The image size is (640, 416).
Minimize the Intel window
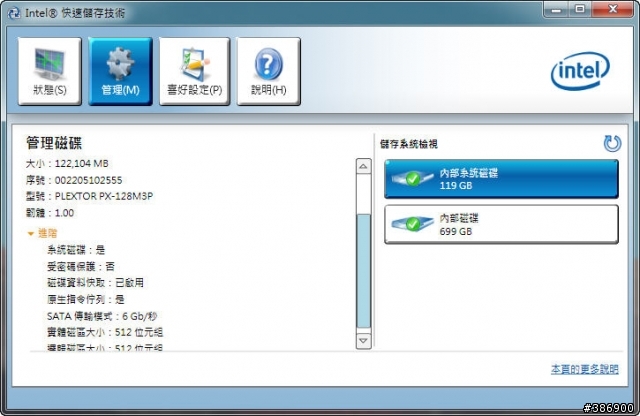[x=556, y=9]
